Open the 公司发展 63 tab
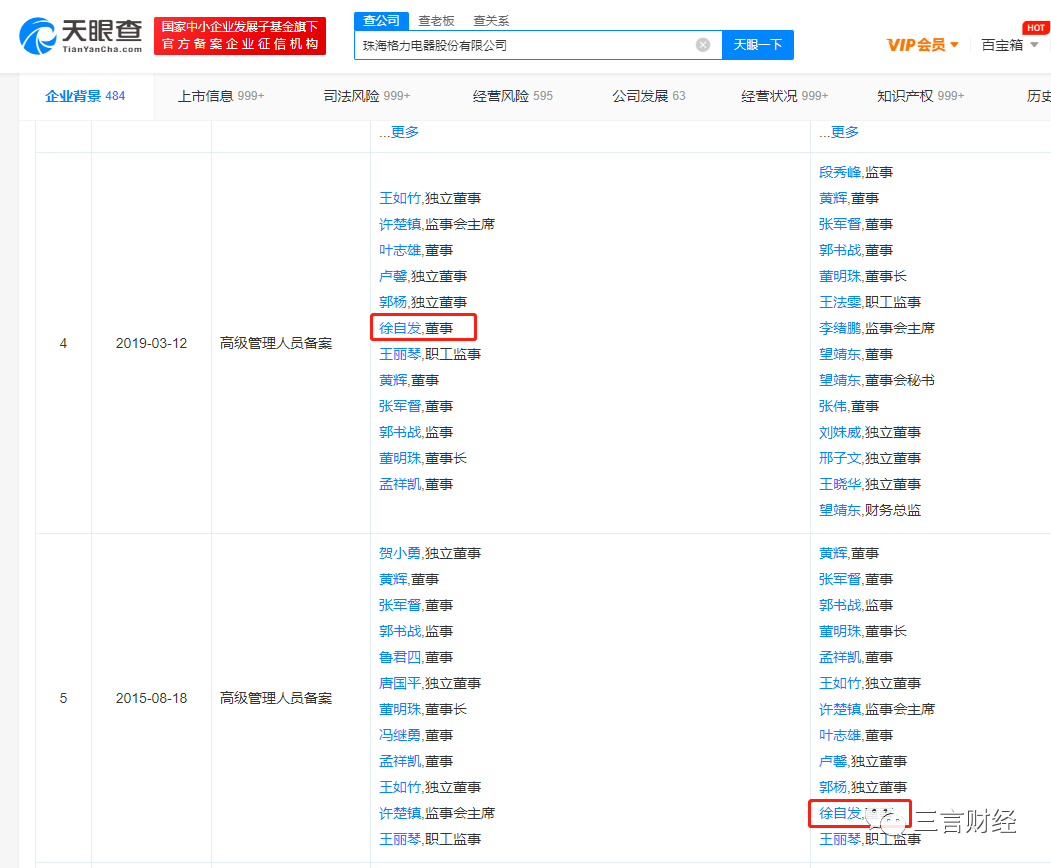This screenshot has height=868, width=1051. point(649,97)
